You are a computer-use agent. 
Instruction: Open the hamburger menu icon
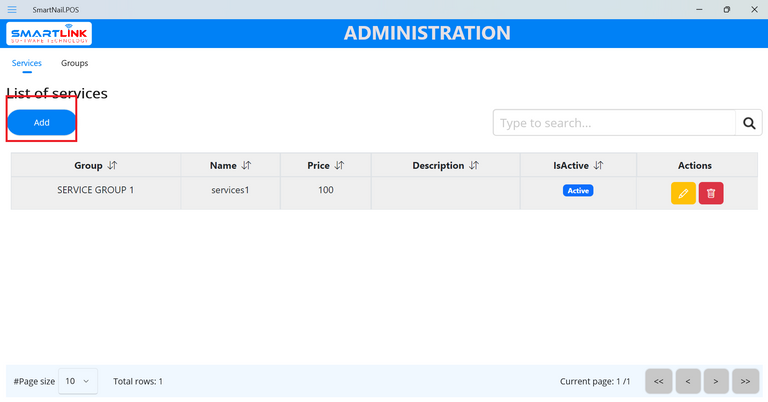[x=12, y=9]
